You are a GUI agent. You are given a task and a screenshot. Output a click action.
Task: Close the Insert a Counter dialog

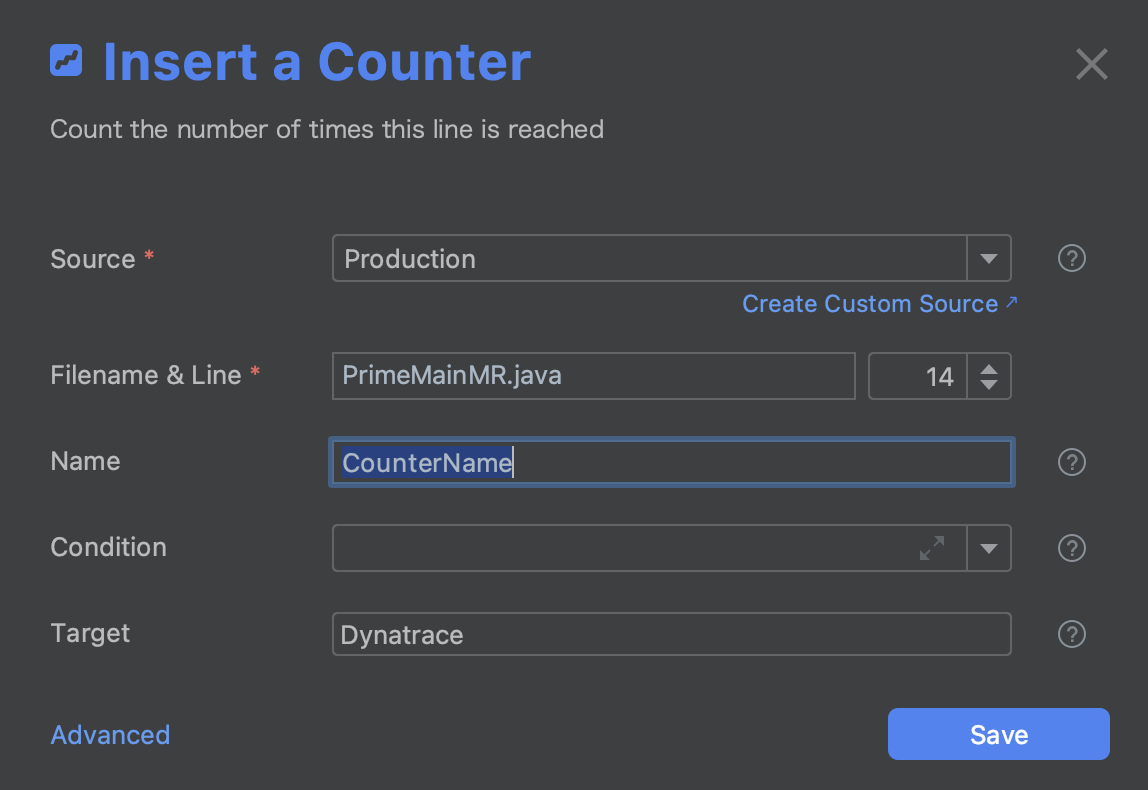pos(1091,64)
